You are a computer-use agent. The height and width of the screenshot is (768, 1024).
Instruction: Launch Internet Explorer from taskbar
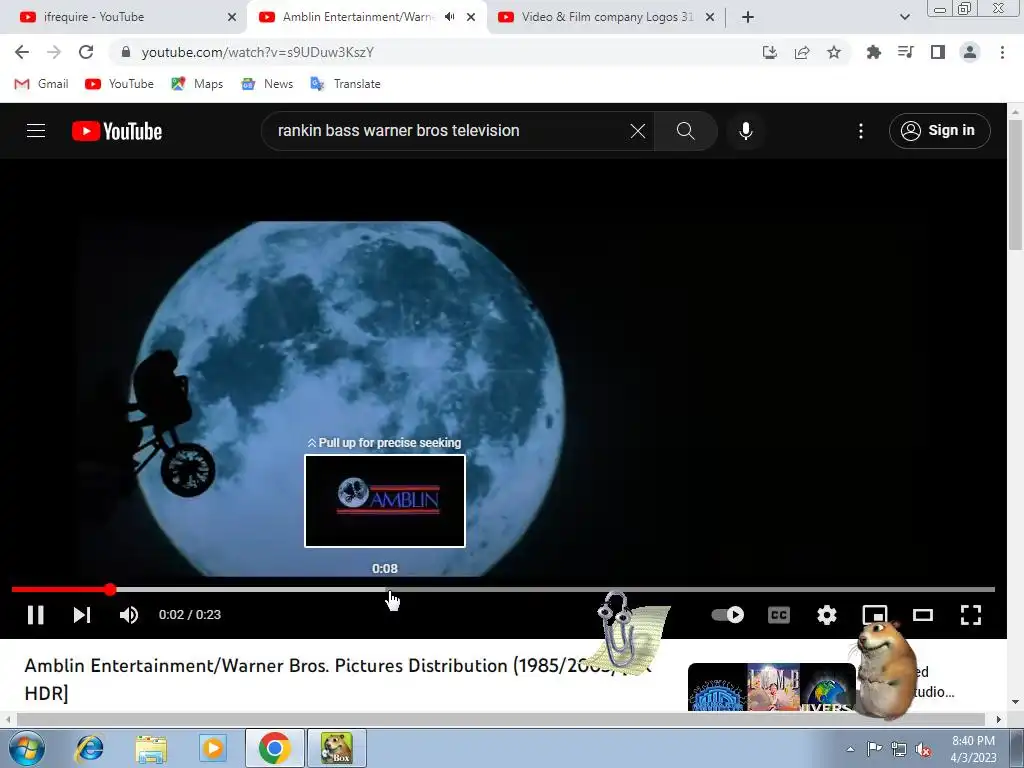point(89,748)
